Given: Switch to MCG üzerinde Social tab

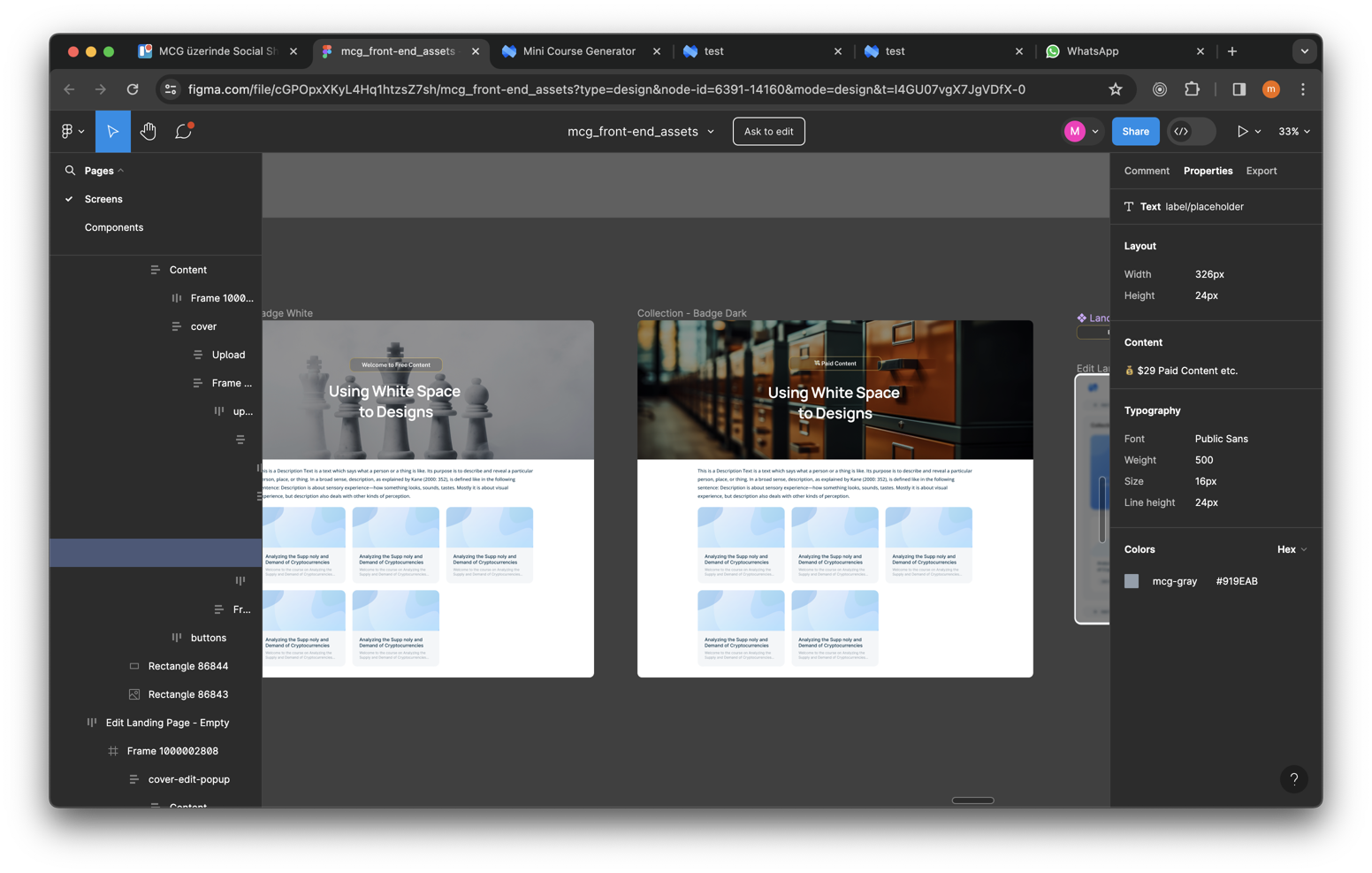Looking at the screenshot, I should (x=219, y=51).
